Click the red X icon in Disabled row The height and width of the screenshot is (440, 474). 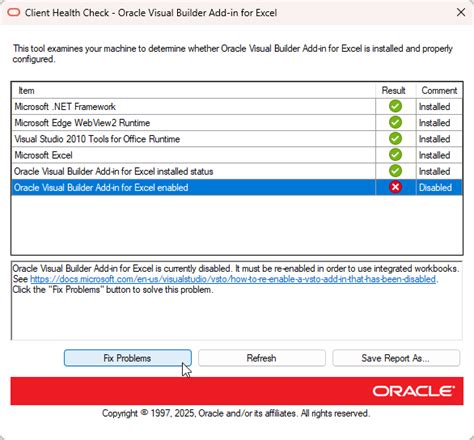coord(395,187)
